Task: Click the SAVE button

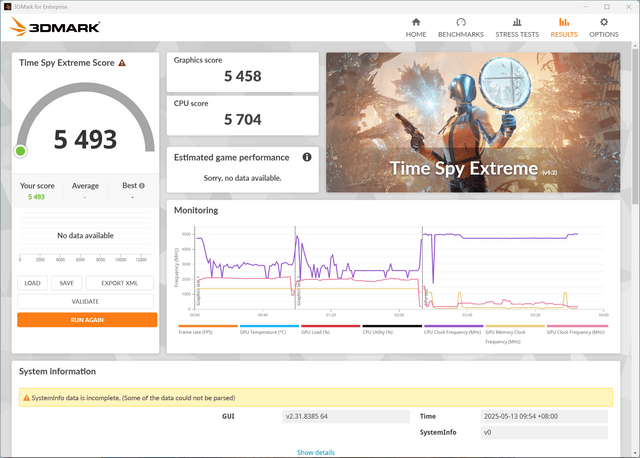Action: pyautogui.click(x=67, y=283)
